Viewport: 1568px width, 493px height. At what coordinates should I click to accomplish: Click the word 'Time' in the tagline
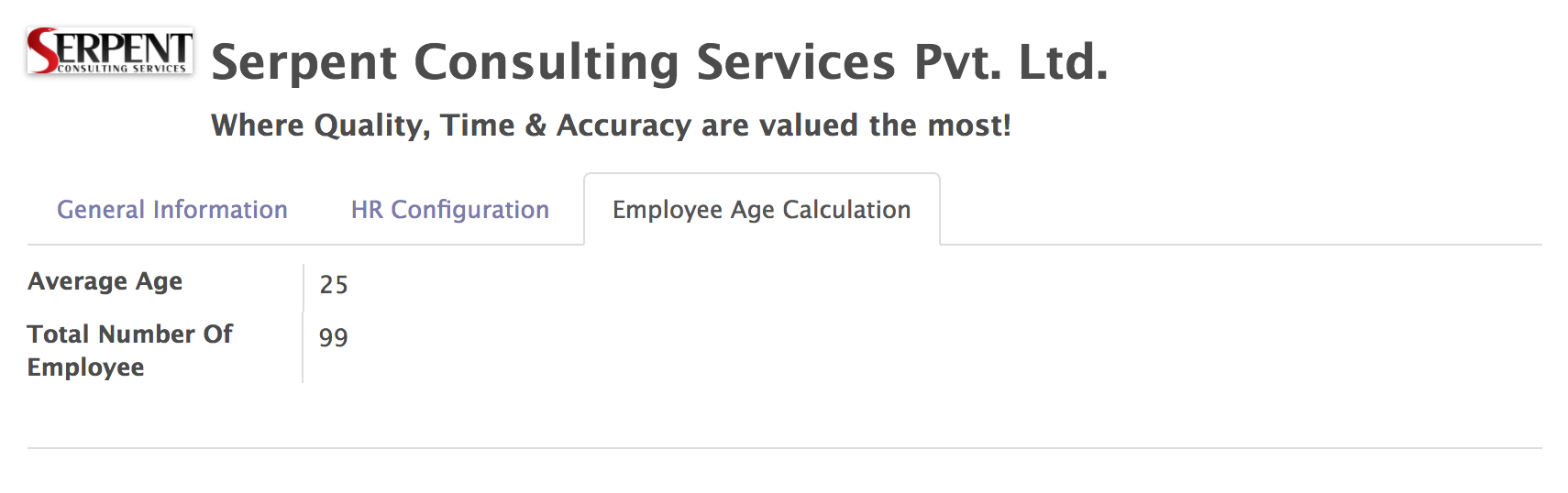click(478, 126)
